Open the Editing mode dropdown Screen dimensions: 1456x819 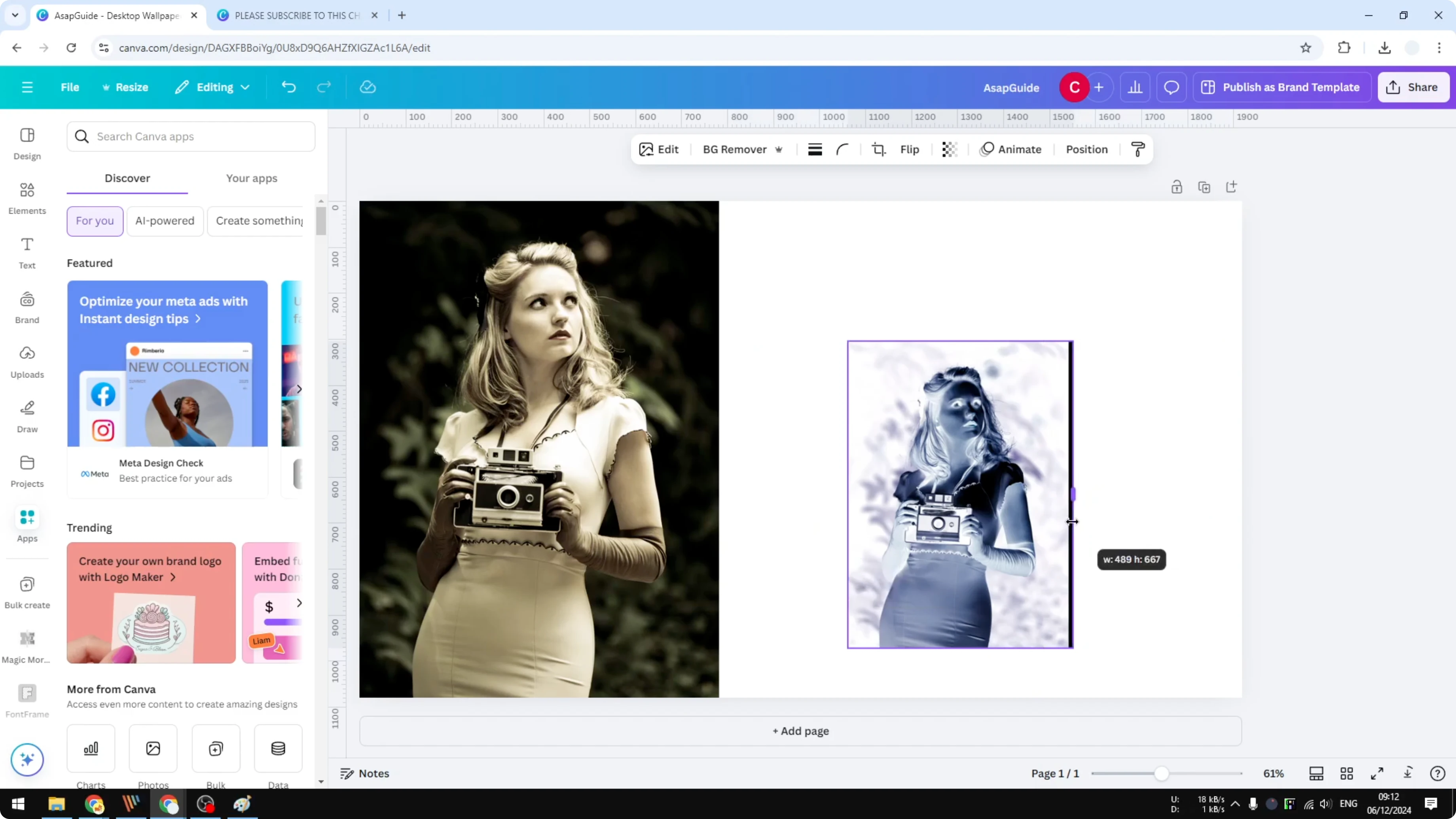click(x=212, y=87)
